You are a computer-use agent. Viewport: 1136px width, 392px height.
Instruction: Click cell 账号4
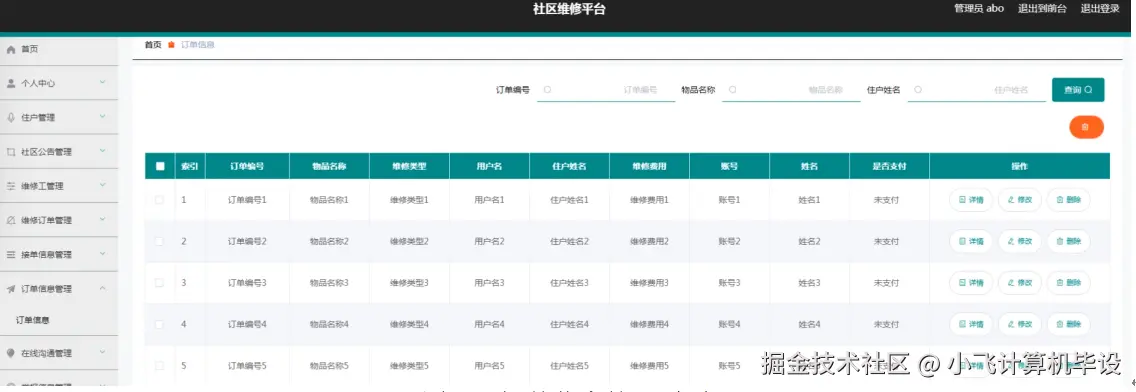click(x=730, y=324)
